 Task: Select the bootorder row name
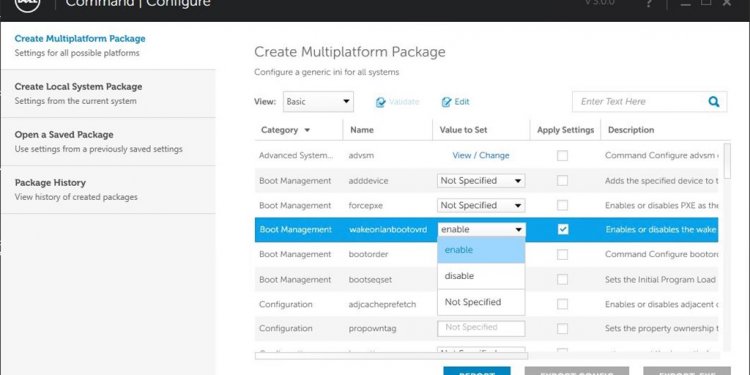click(368, 254)
